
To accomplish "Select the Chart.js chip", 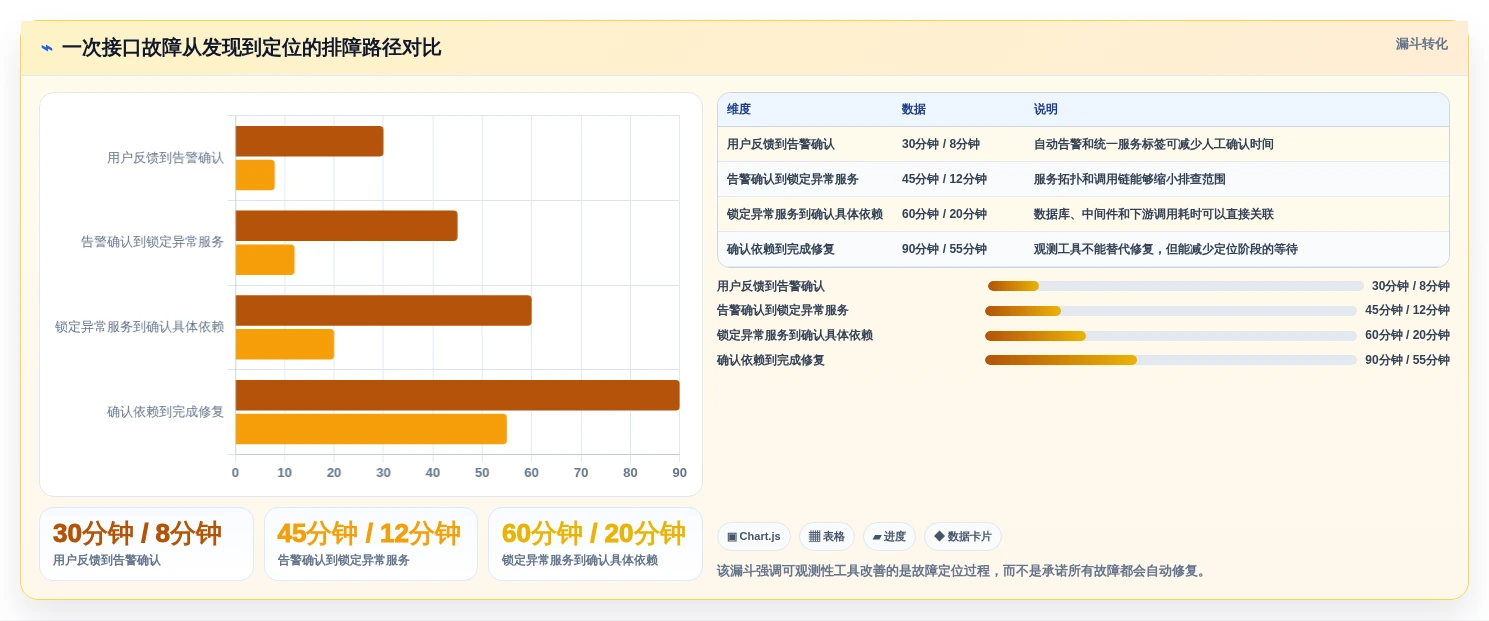I will pyautogui.click(x=754, y=537).
